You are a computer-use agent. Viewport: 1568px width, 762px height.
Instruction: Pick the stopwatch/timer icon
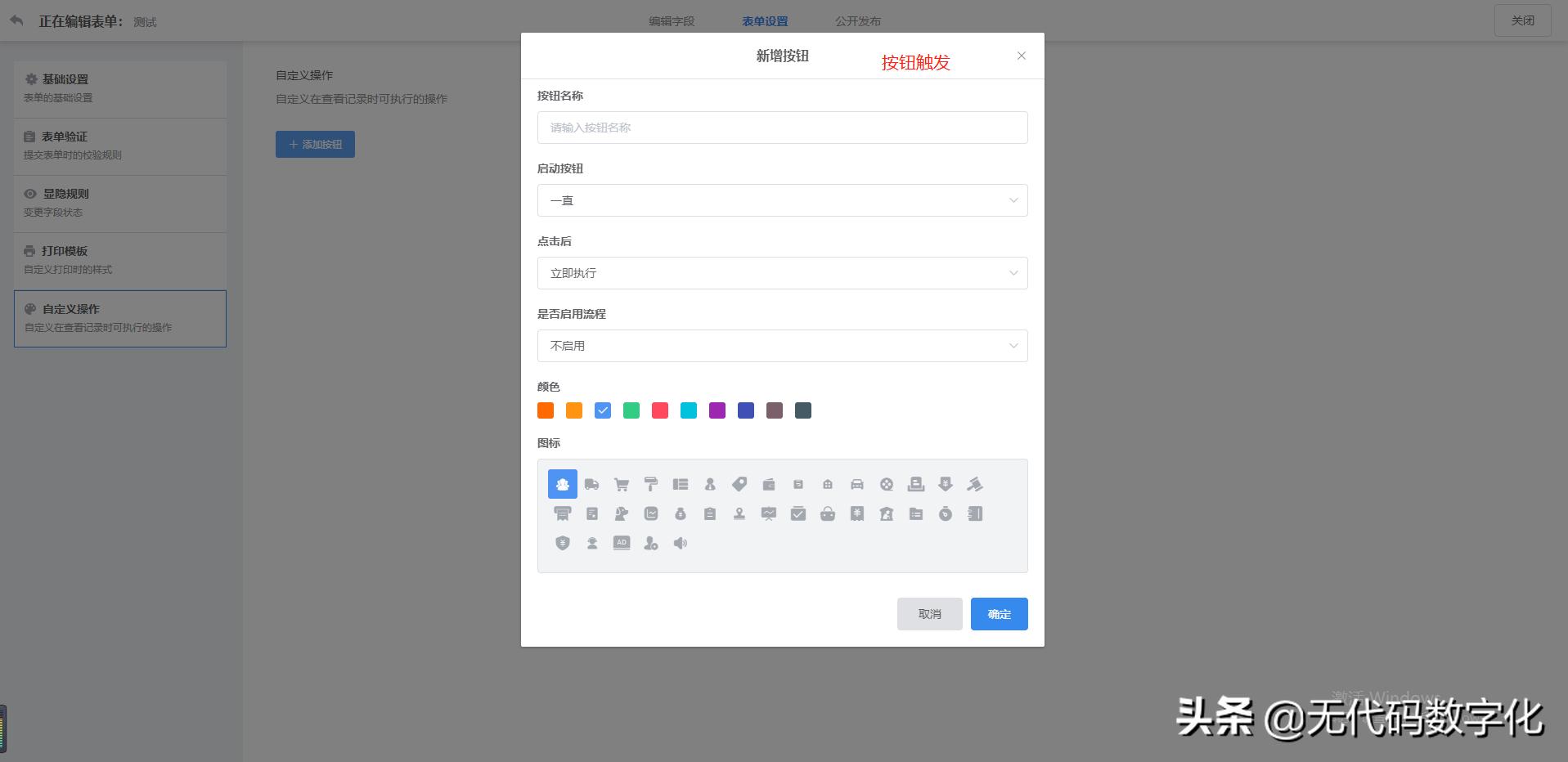point(945,514)
